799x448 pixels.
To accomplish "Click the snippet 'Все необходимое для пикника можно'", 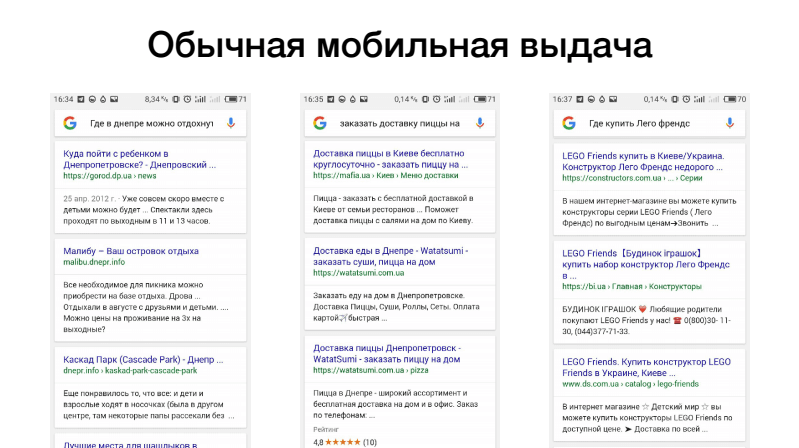I will 146,307.
